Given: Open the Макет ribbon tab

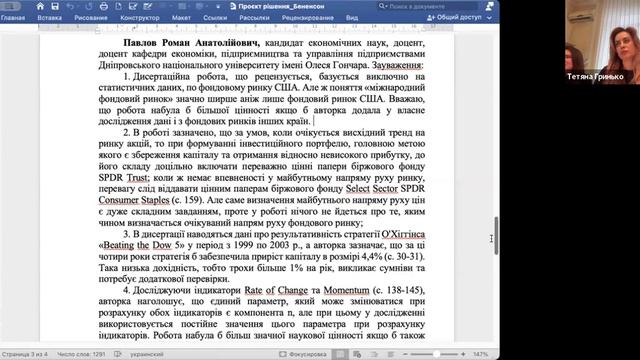Looking at the screenshot, I should 181,18.
